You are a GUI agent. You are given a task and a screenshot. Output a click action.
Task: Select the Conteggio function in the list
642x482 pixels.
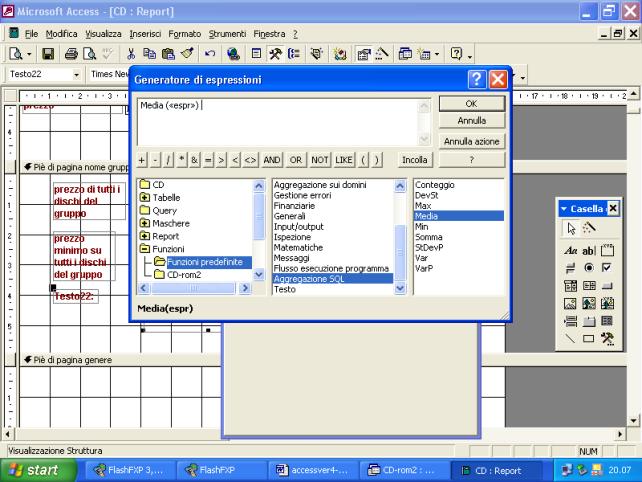434,185
